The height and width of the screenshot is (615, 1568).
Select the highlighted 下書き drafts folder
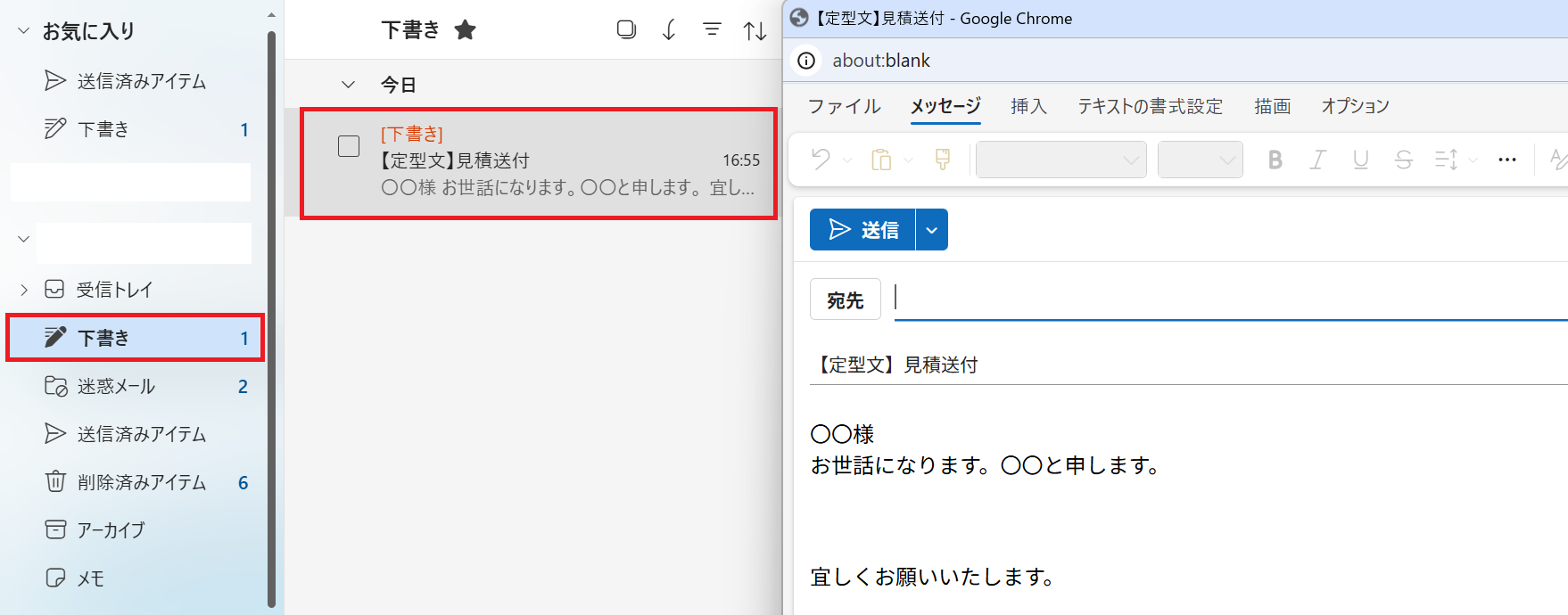tap(134, 338)
